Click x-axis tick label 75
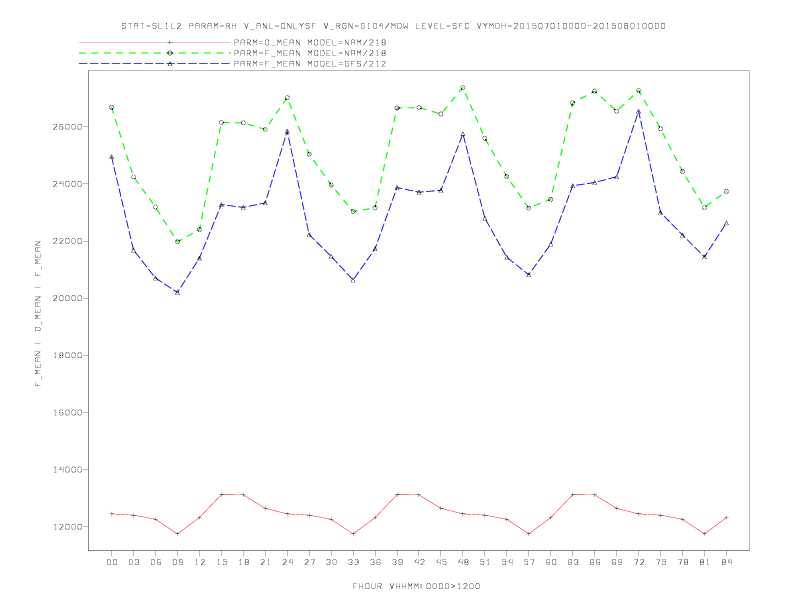The image size is (792, 612). point(661,562)
